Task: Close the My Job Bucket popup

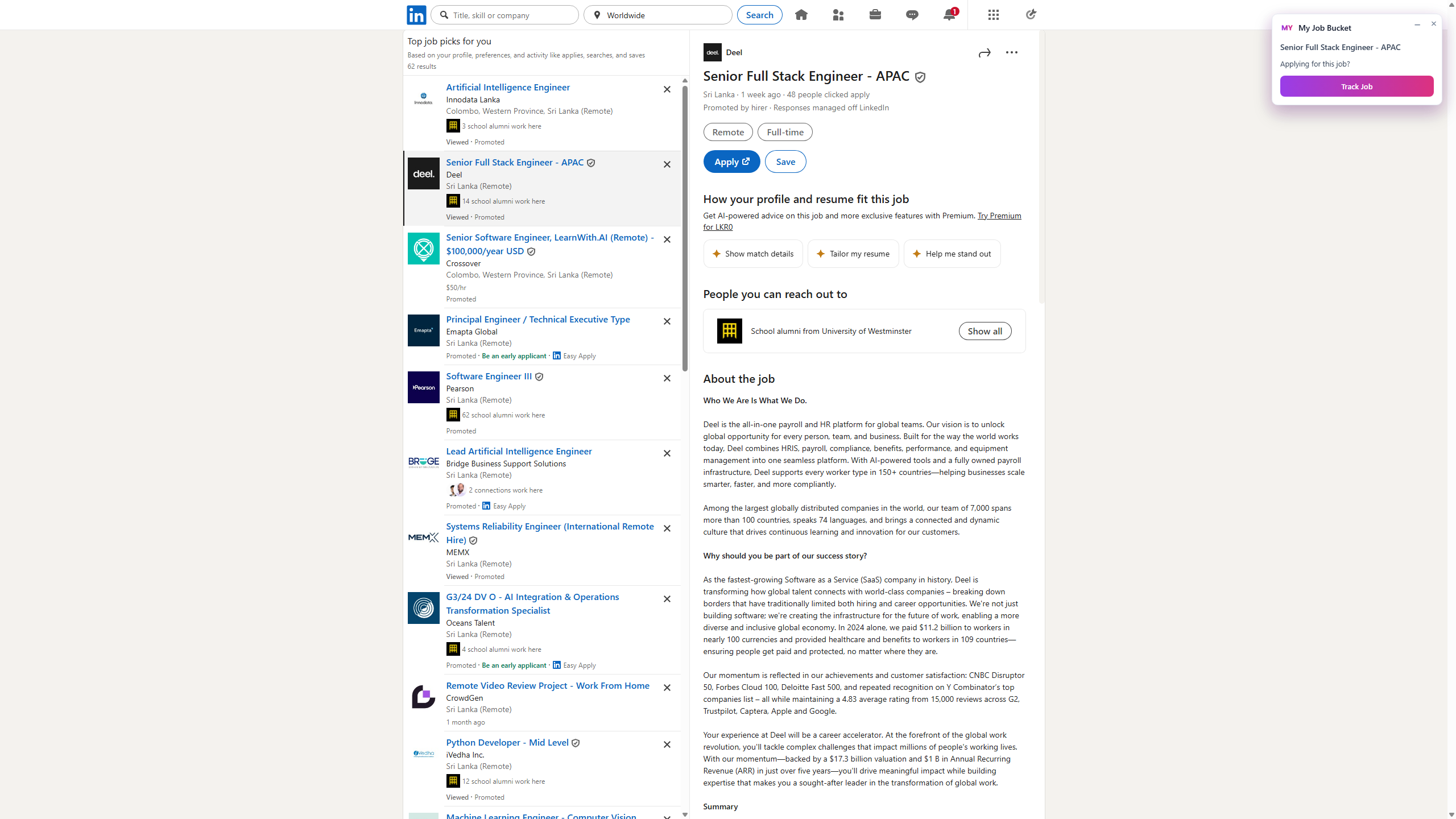Action: (x=1434, y=24)
